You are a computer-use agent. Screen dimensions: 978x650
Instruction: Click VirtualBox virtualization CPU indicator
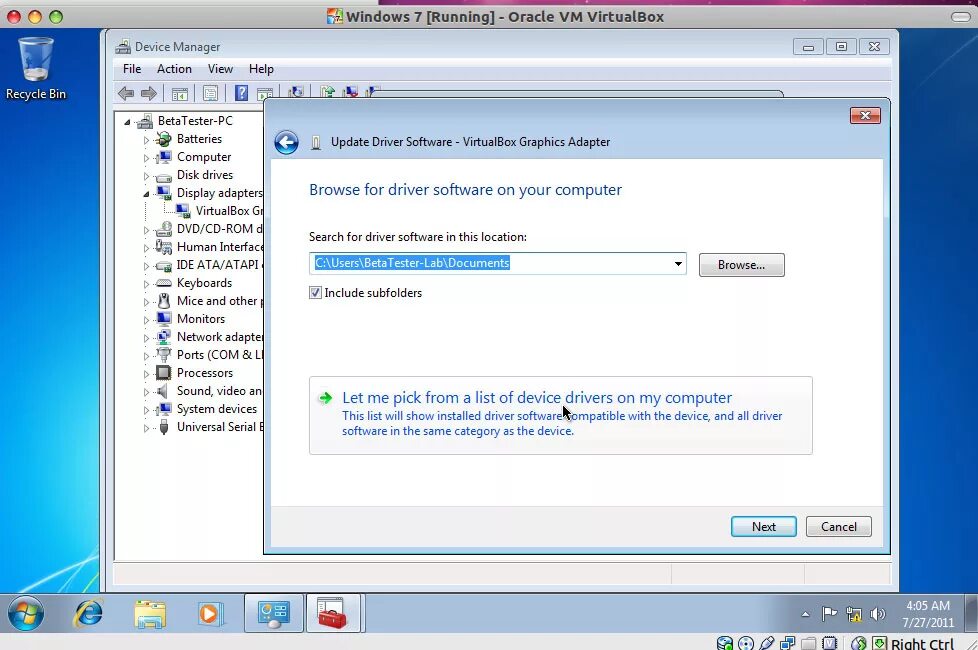830,643
